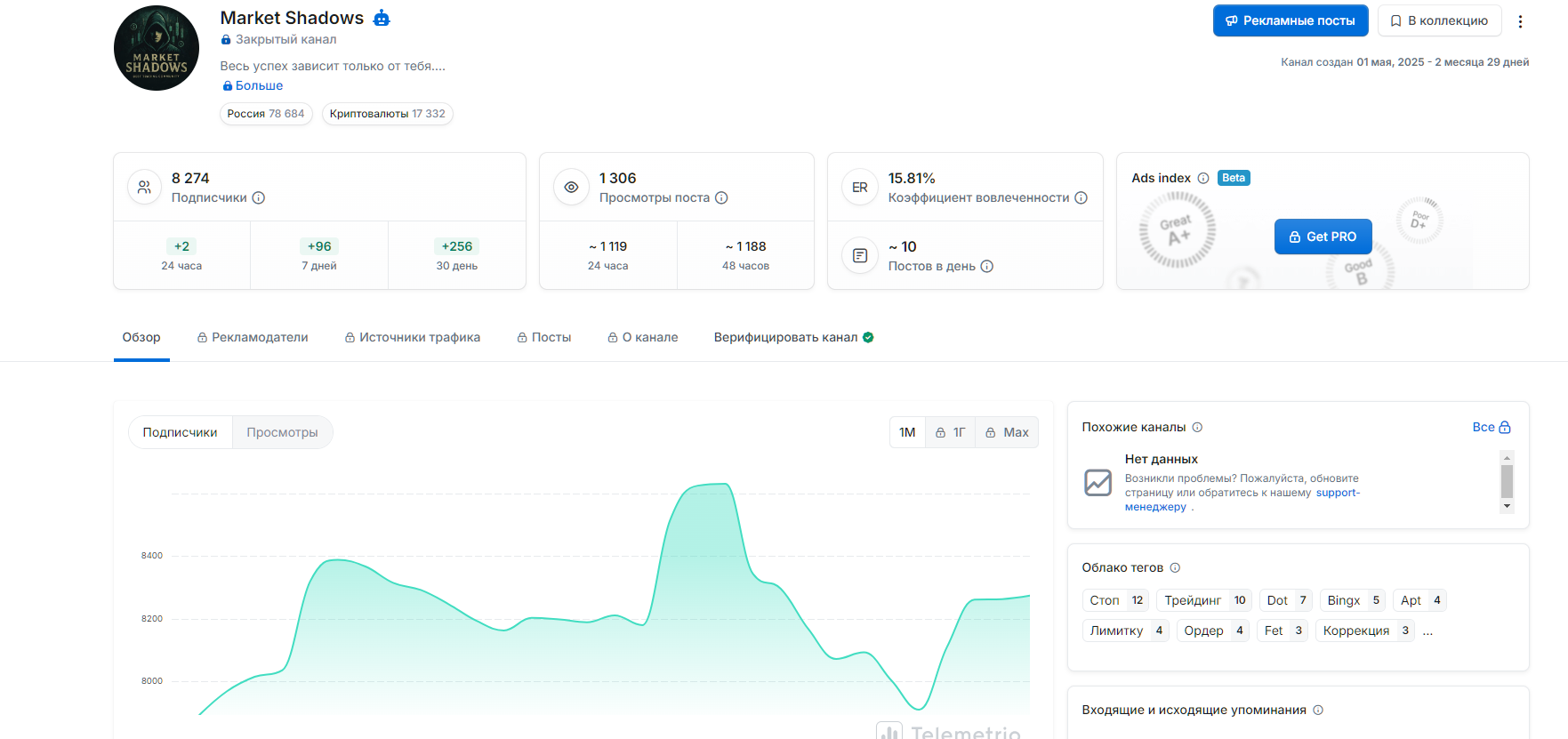Viewport: 1568px width, 739px height.
Task: Select the Россия 78 684 category tag
Action: 266,114
